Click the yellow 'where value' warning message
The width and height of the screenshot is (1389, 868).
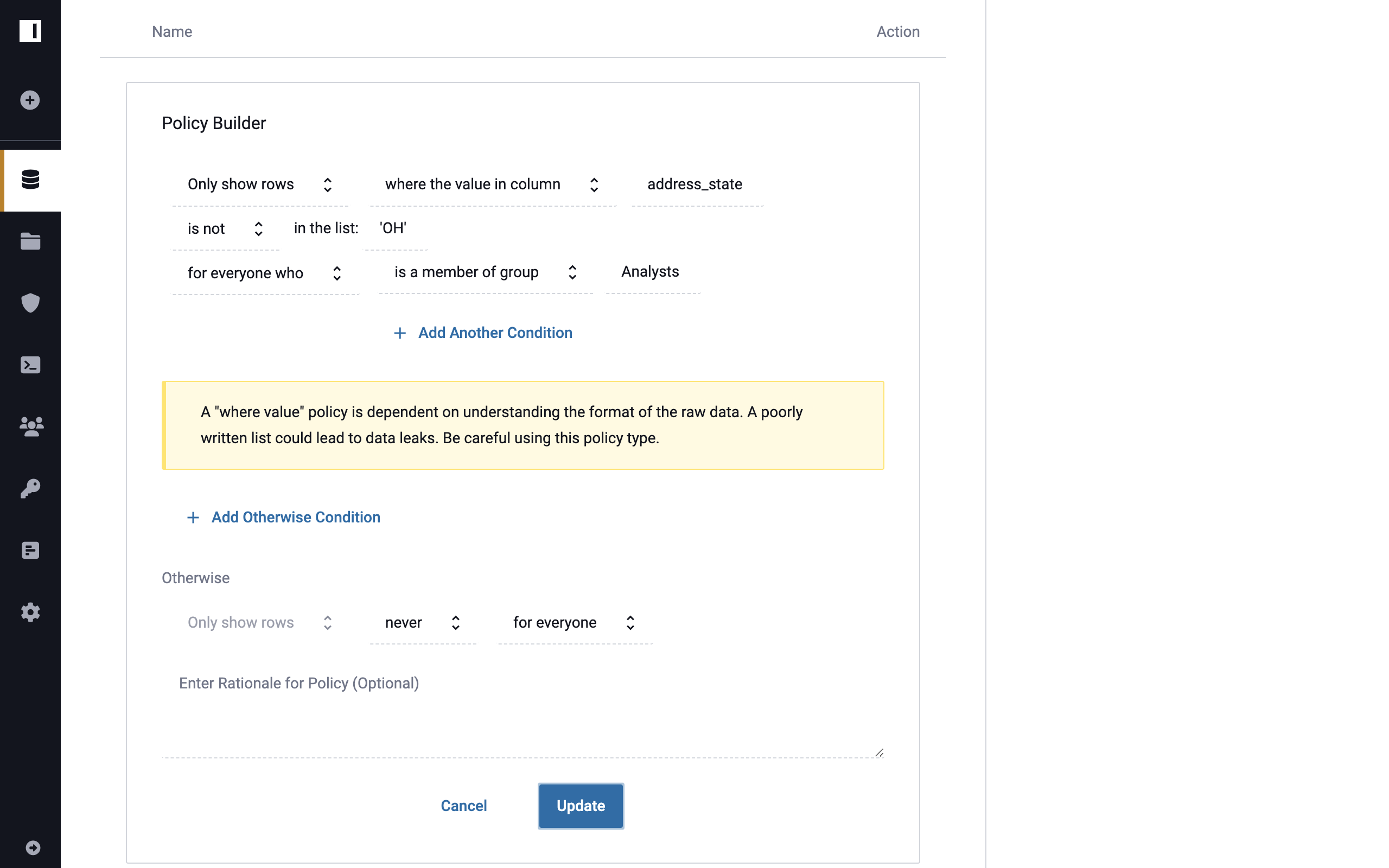pos(523,425)
